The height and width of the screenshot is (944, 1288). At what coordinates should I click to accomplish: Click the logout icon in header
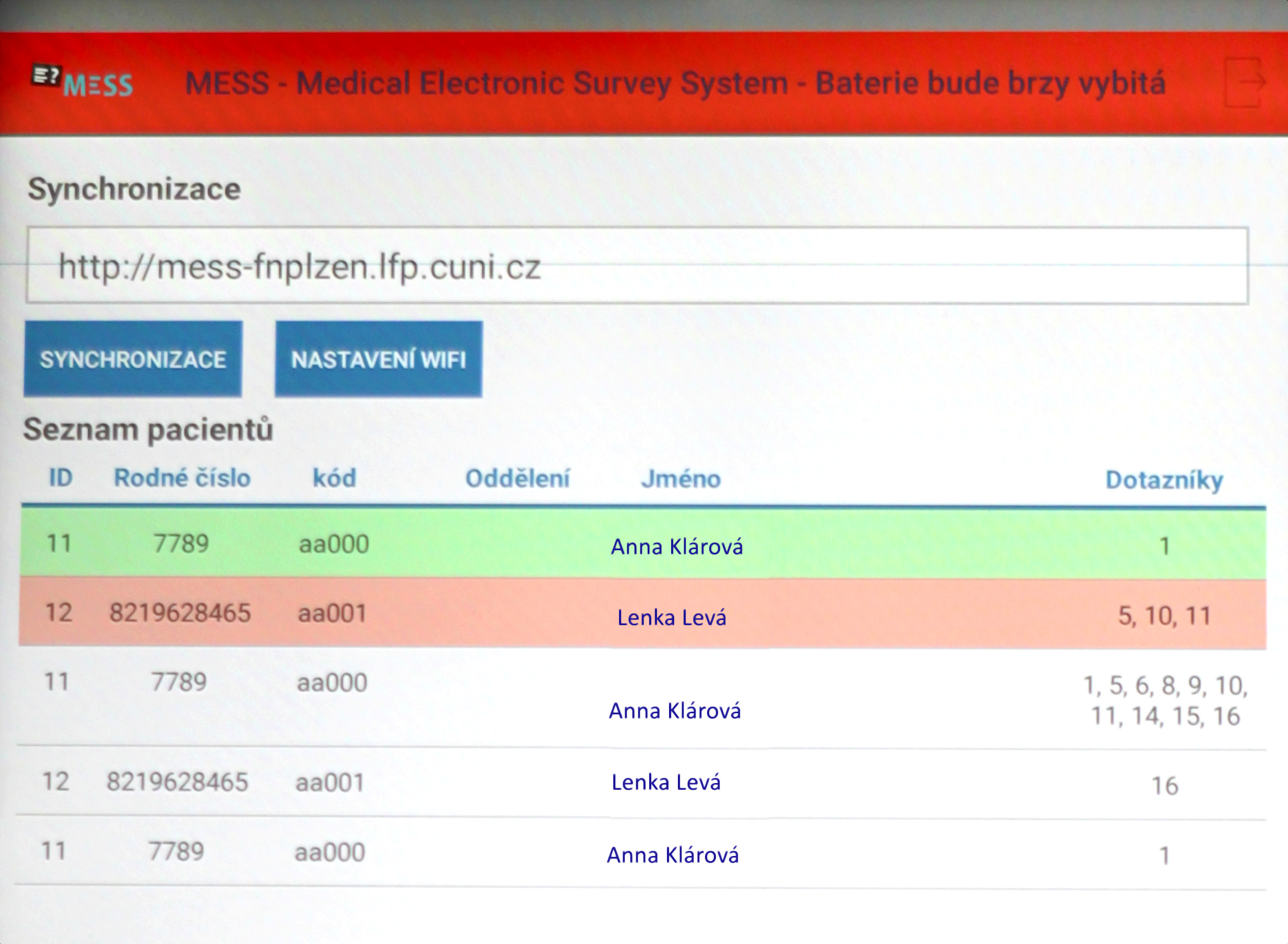(1245, 83)
